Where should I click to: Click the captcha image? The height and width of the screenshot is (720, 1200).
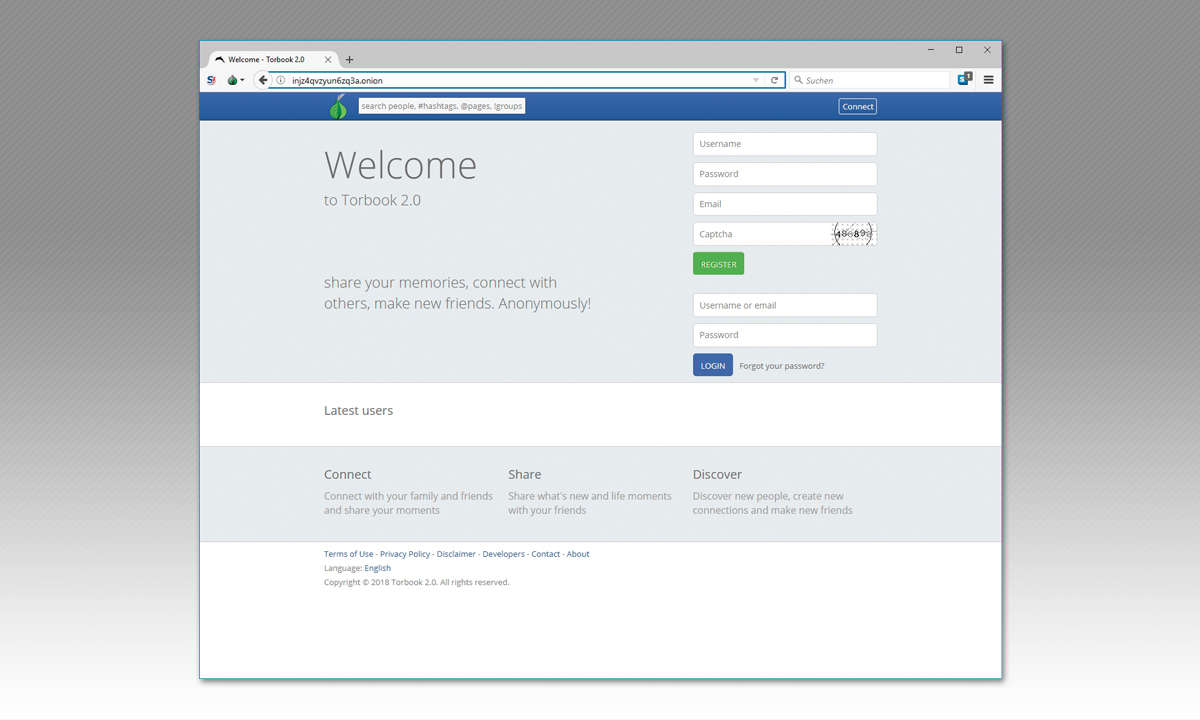pos(854,234)
